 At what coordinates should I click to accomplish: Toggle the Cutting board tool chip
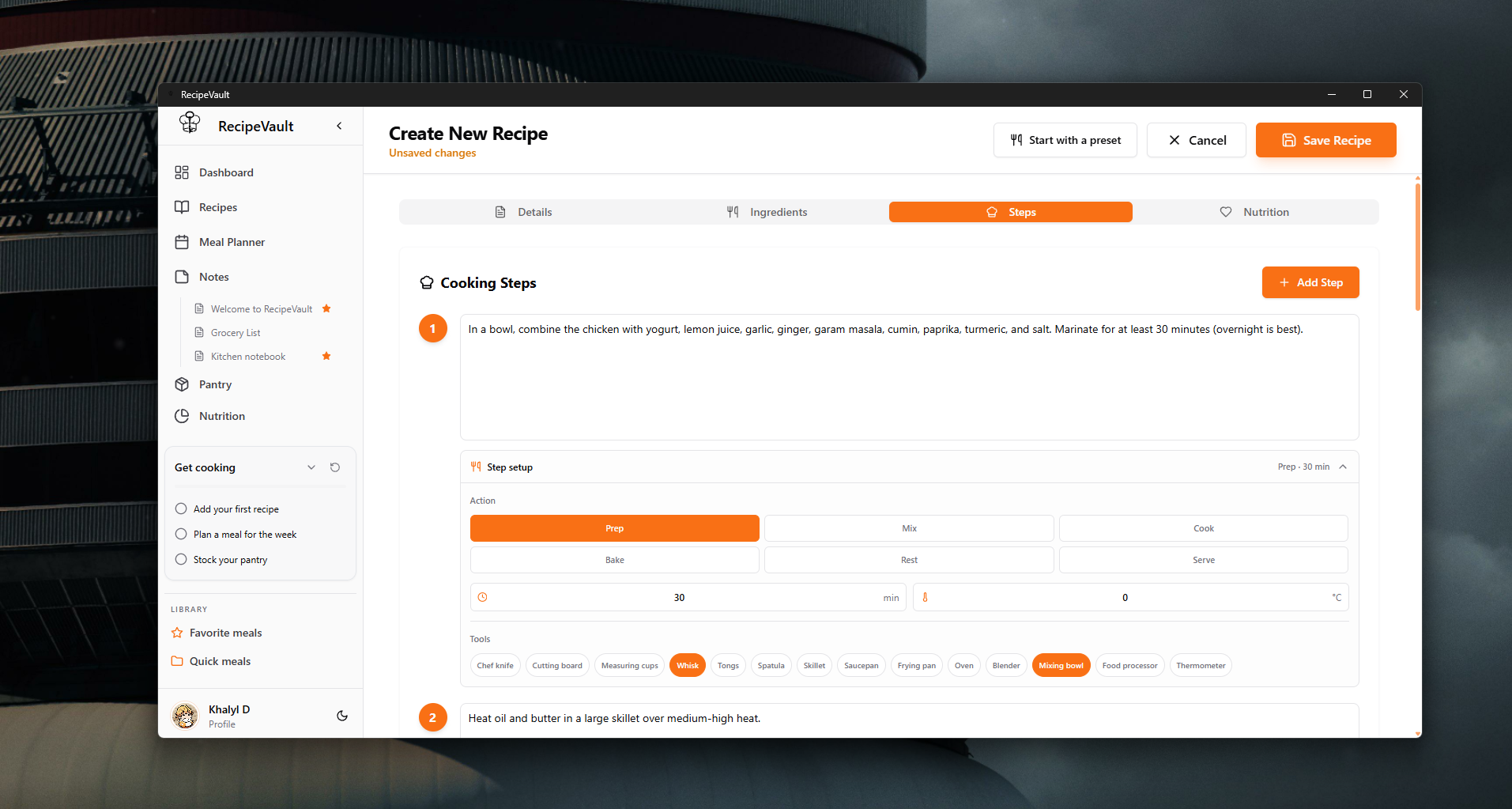557,665
